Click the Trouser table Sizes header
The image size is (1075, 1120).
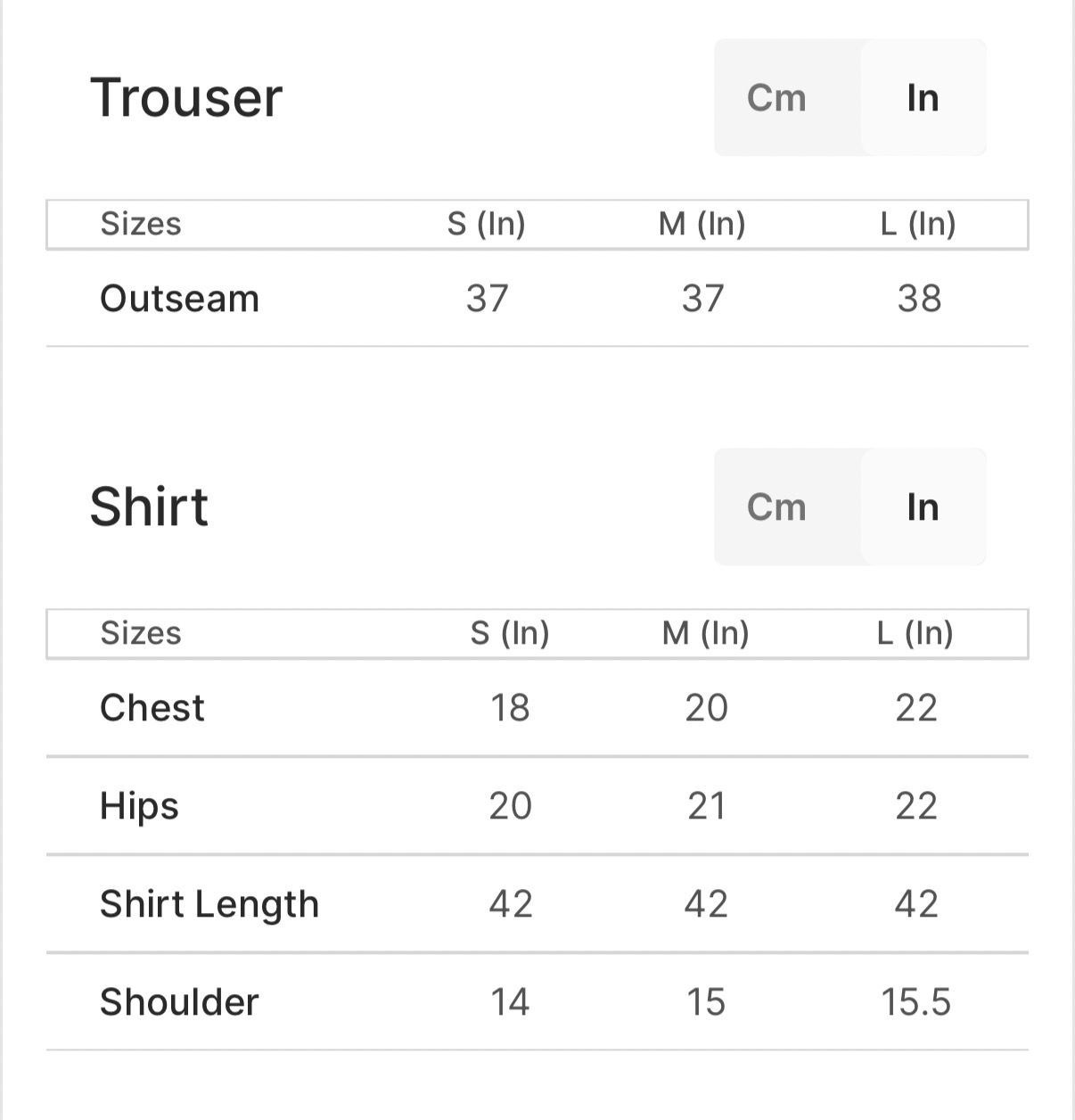141,224
